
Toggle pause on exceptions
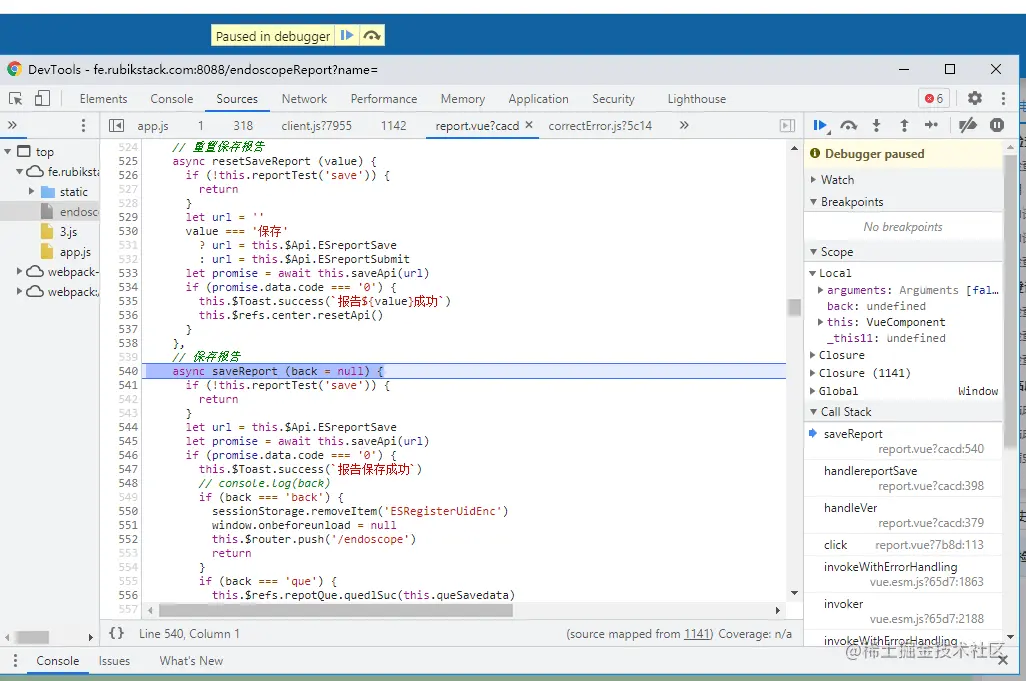pyautogui.click(x=996, y=126)
